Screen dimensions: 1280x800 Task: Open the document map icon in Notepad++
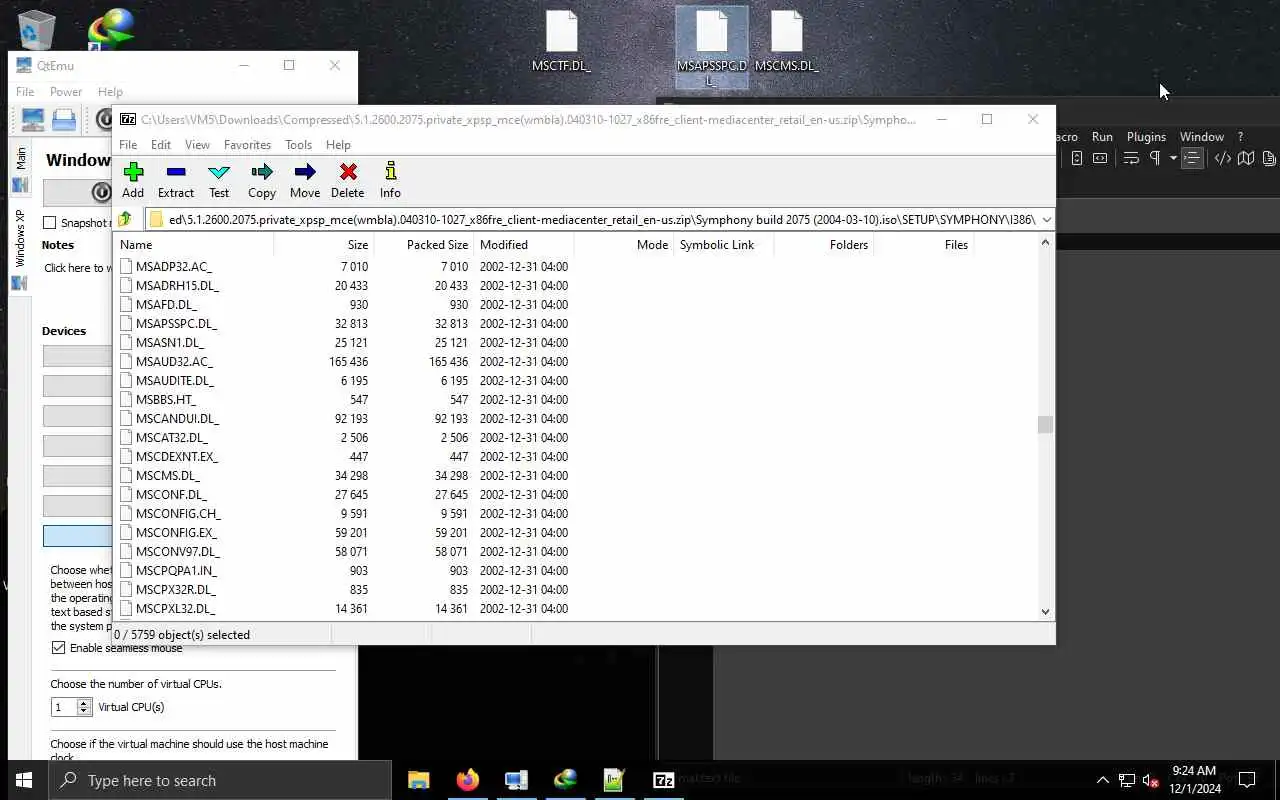(x=1246, y=158)
